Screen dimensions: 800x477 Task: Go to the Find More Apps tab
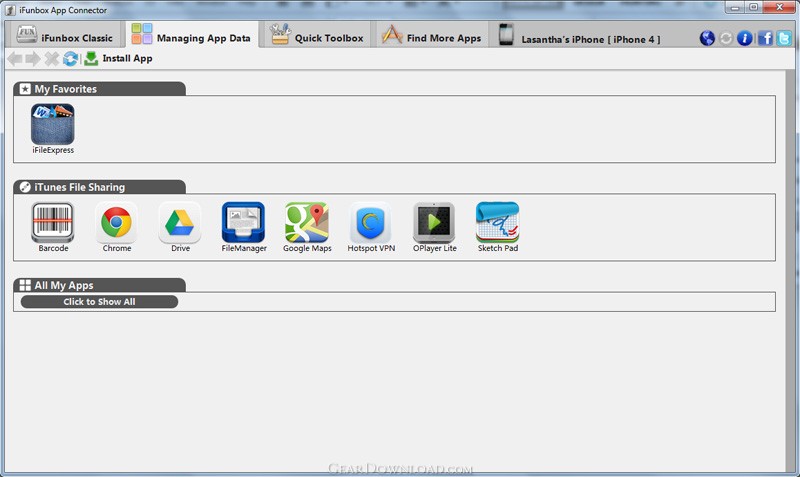point(432,35)
